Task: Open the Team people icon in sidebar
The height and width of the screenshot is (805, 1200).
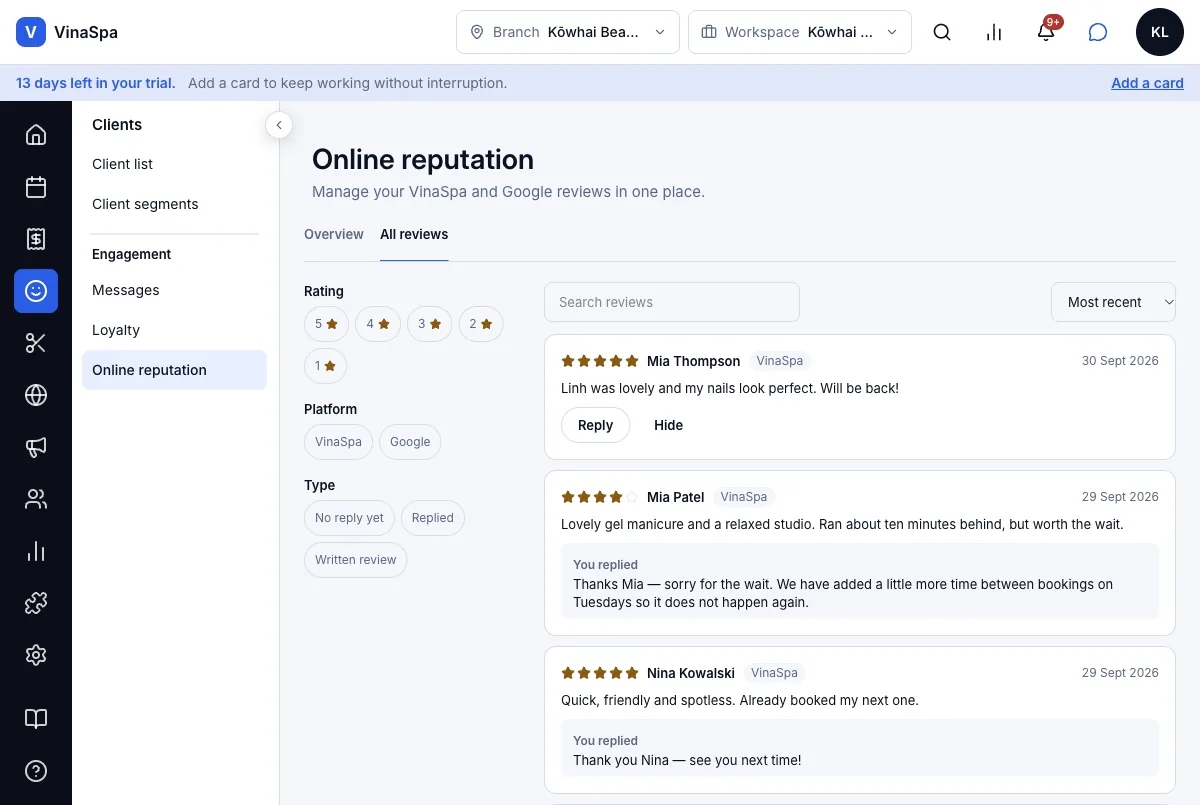Action: click(x=36, y=499)
